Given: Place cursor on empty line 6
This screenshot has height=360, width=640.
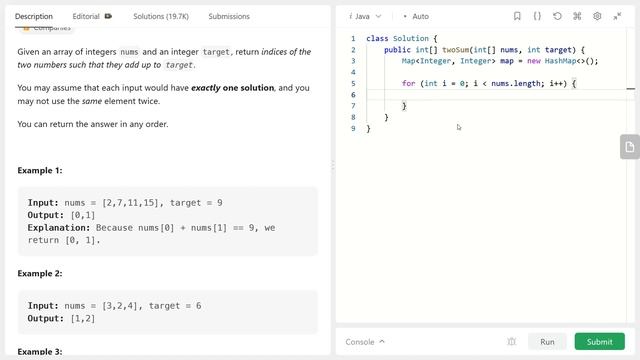Looking at the screenshot, I should [x=496, y=95].
